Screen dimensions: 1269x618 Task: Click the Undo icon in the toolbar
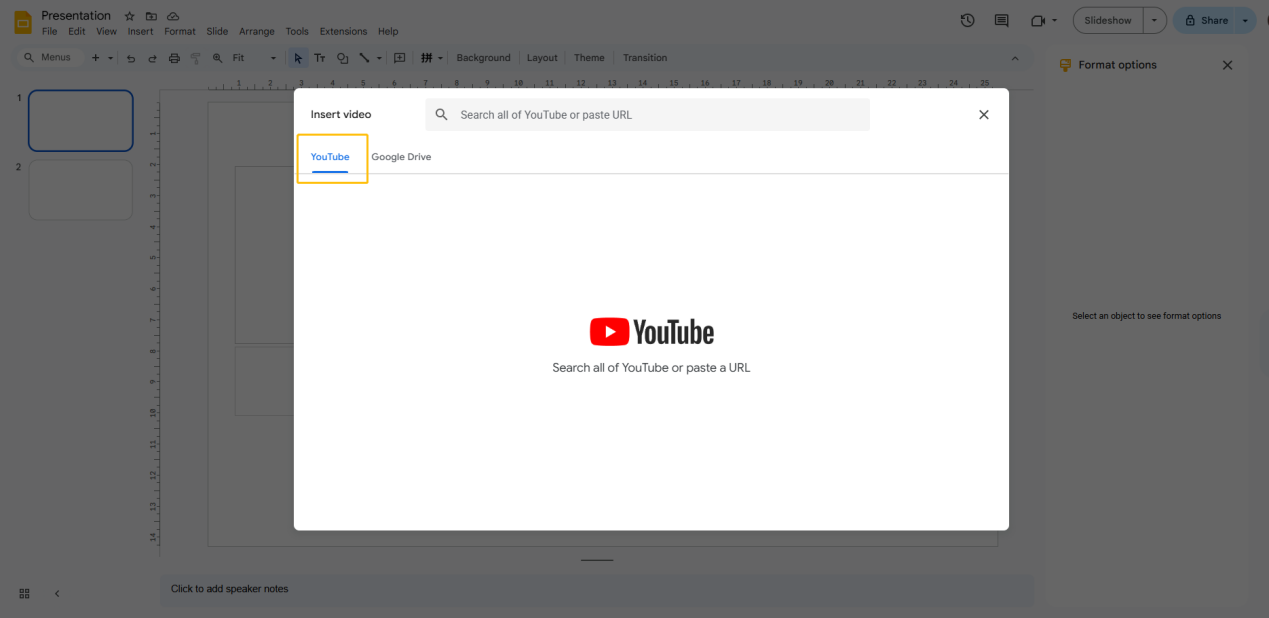click(131, 57)
